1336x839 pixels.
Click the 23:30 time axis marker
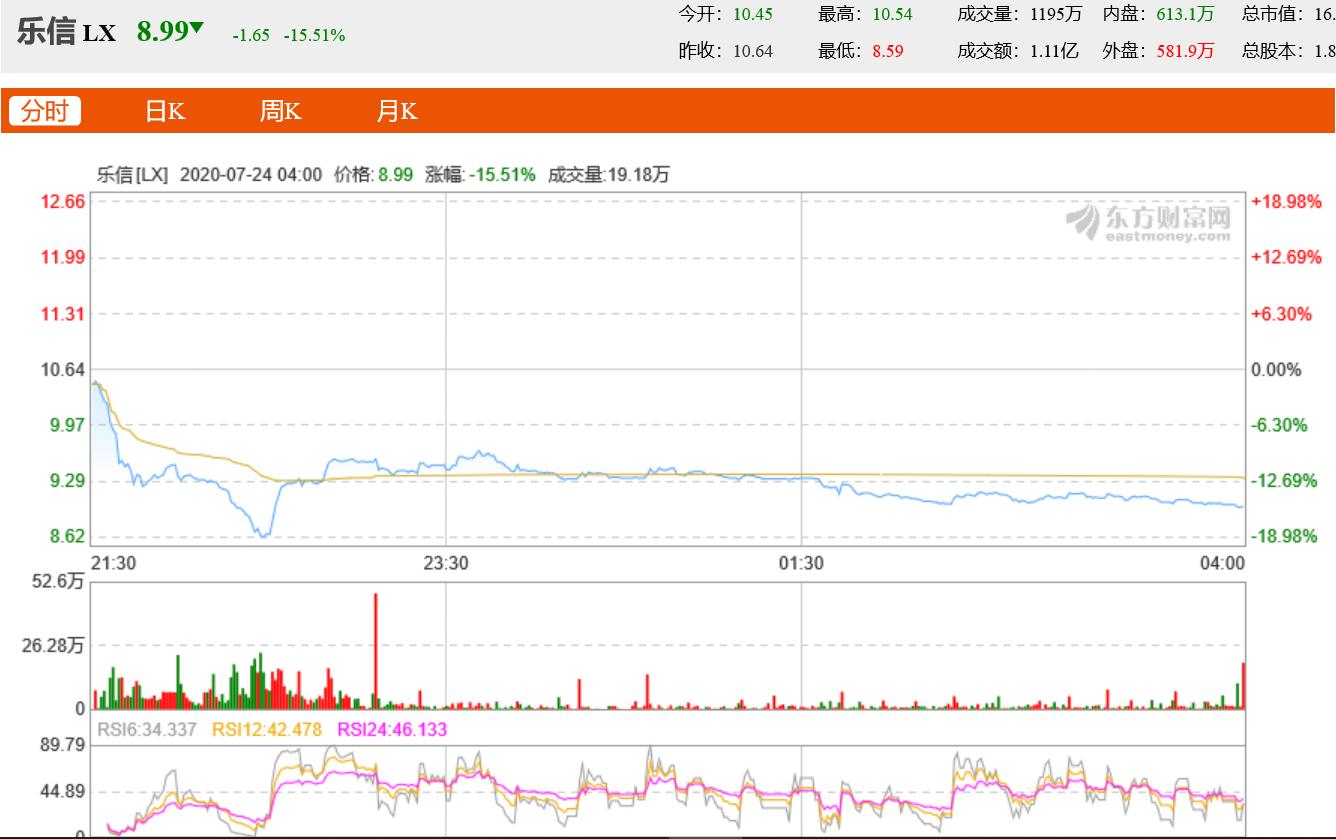click(445, 563)
